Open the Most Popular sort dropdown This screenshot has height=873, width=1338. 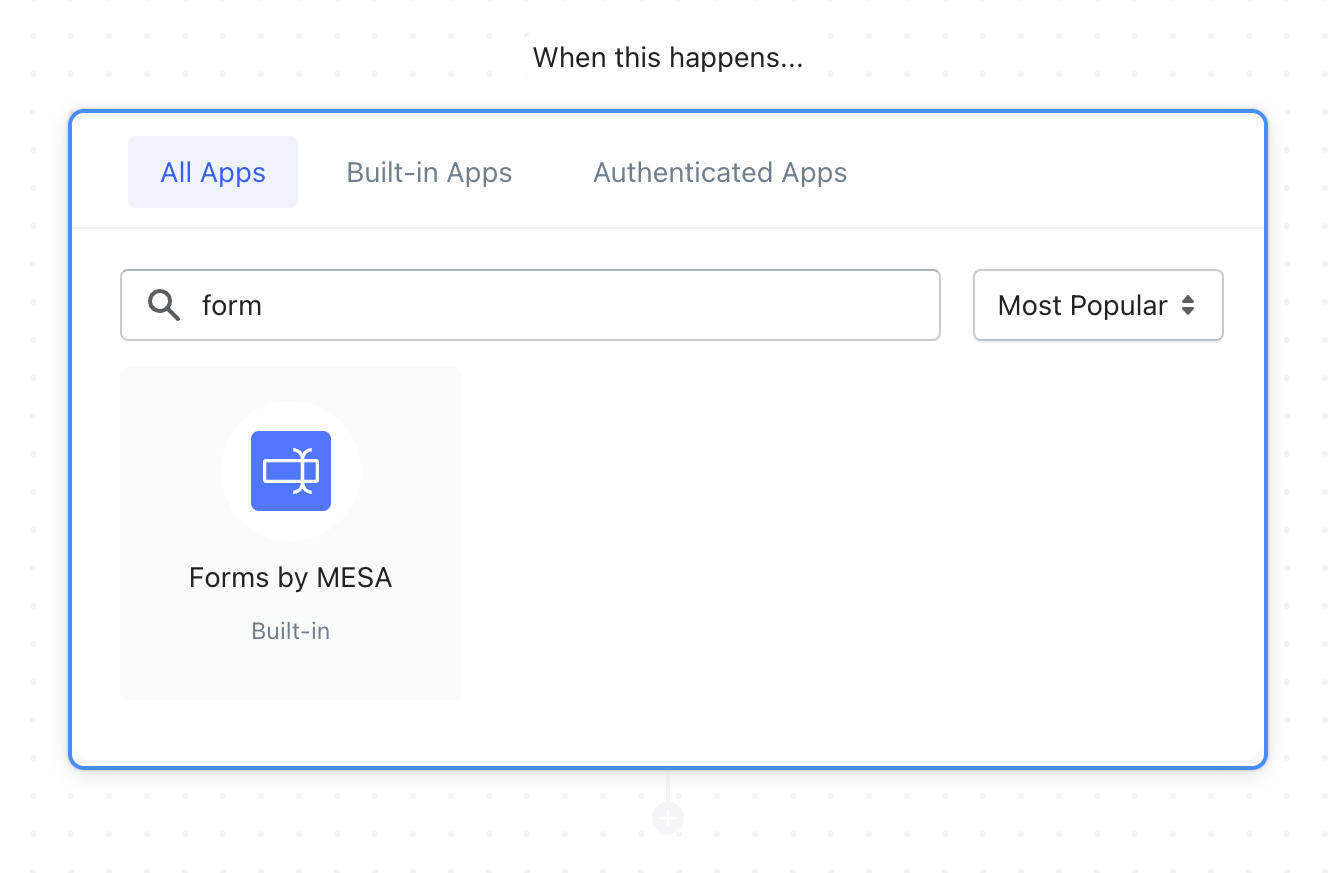(x=1098, y=305)
